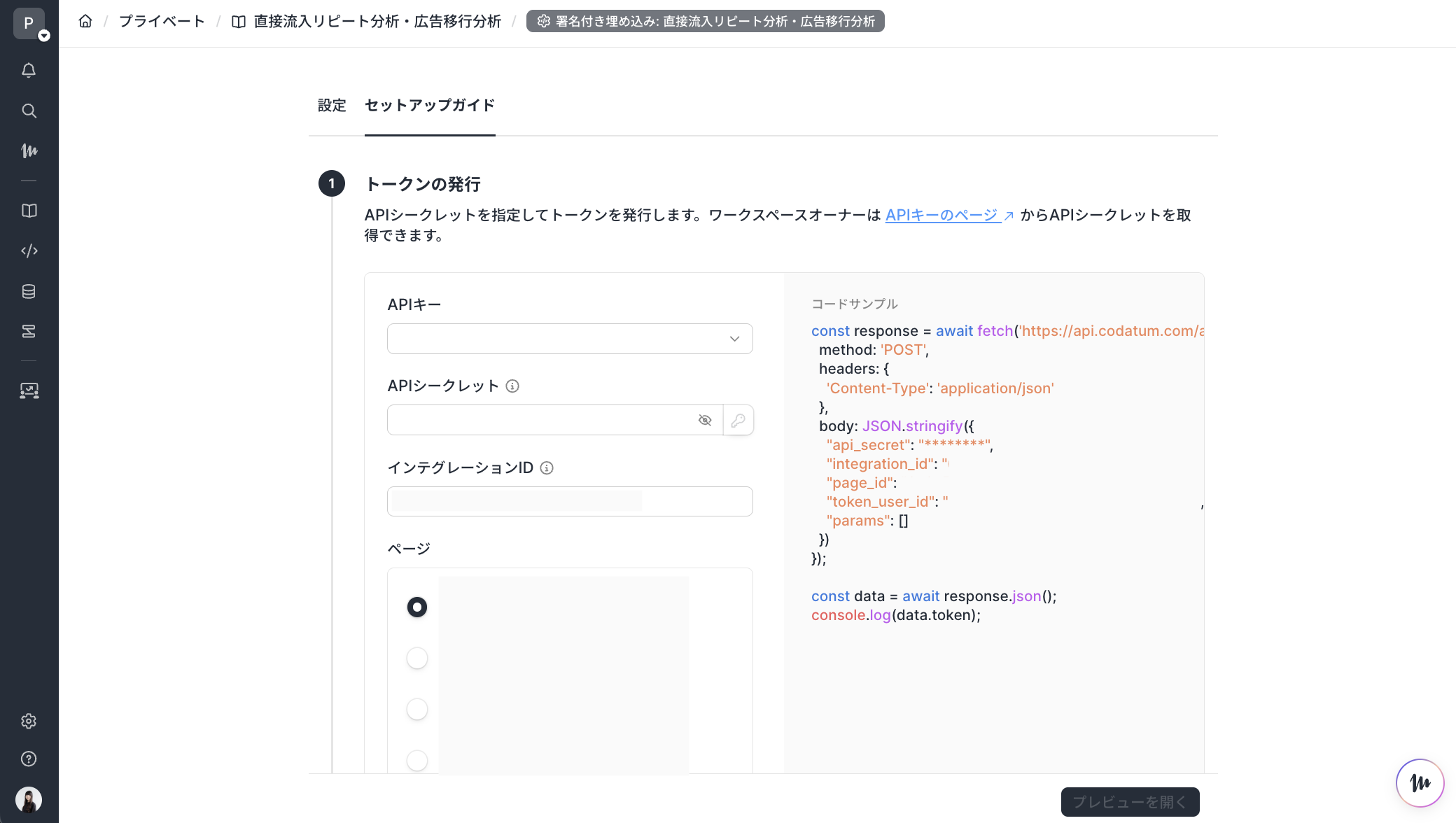Image resolution: width=1456 pixels, height=823 pixels.
Task: Open the monitor-shaped icon in the sidebar
Action: 29,391
